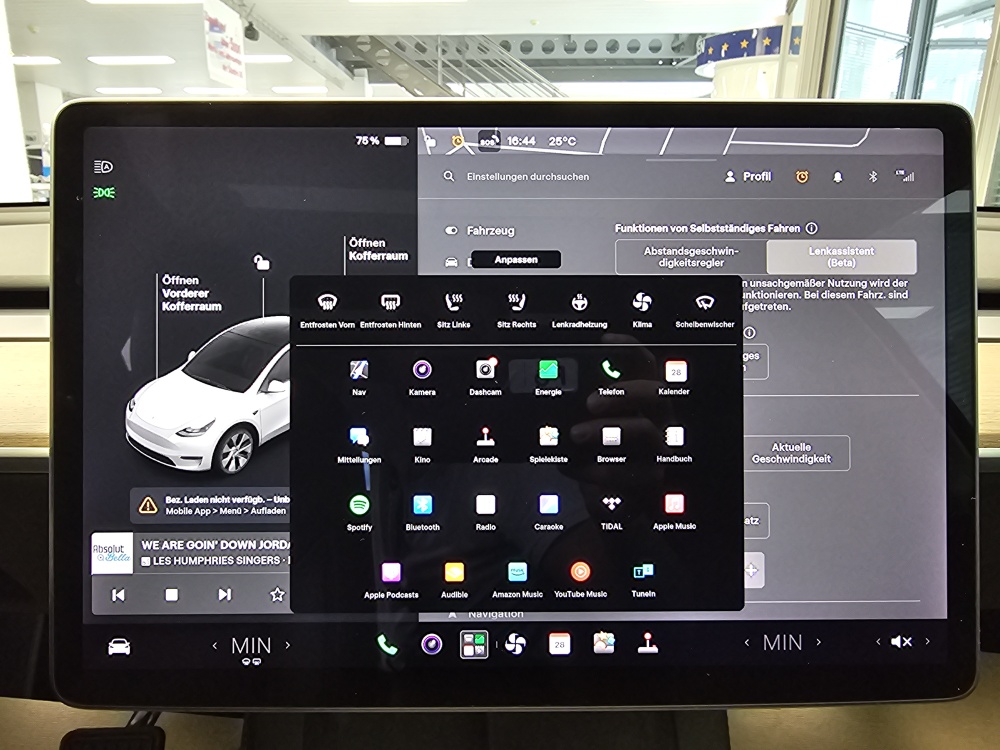Screen dimensions: 1000x750
Task: Enable Lenkradheizung steering wheel heat
Action: (x=579, y=309)
